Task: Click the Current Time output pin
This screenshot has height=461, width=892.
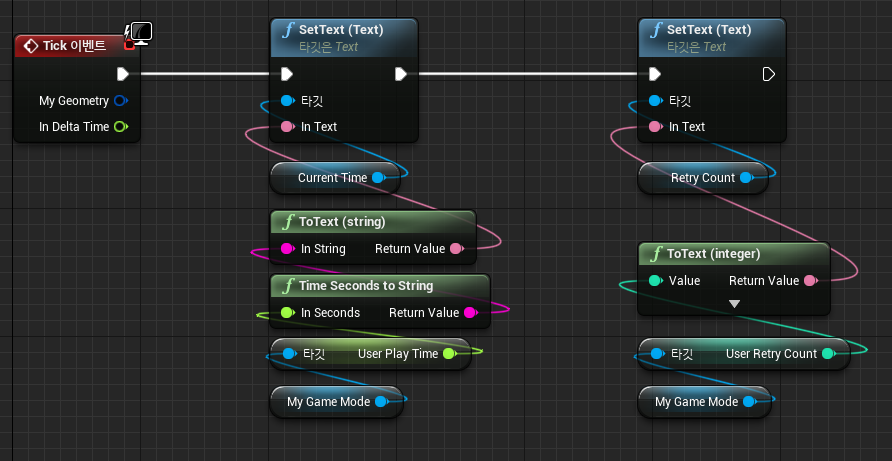Action: tap(378, 178)
